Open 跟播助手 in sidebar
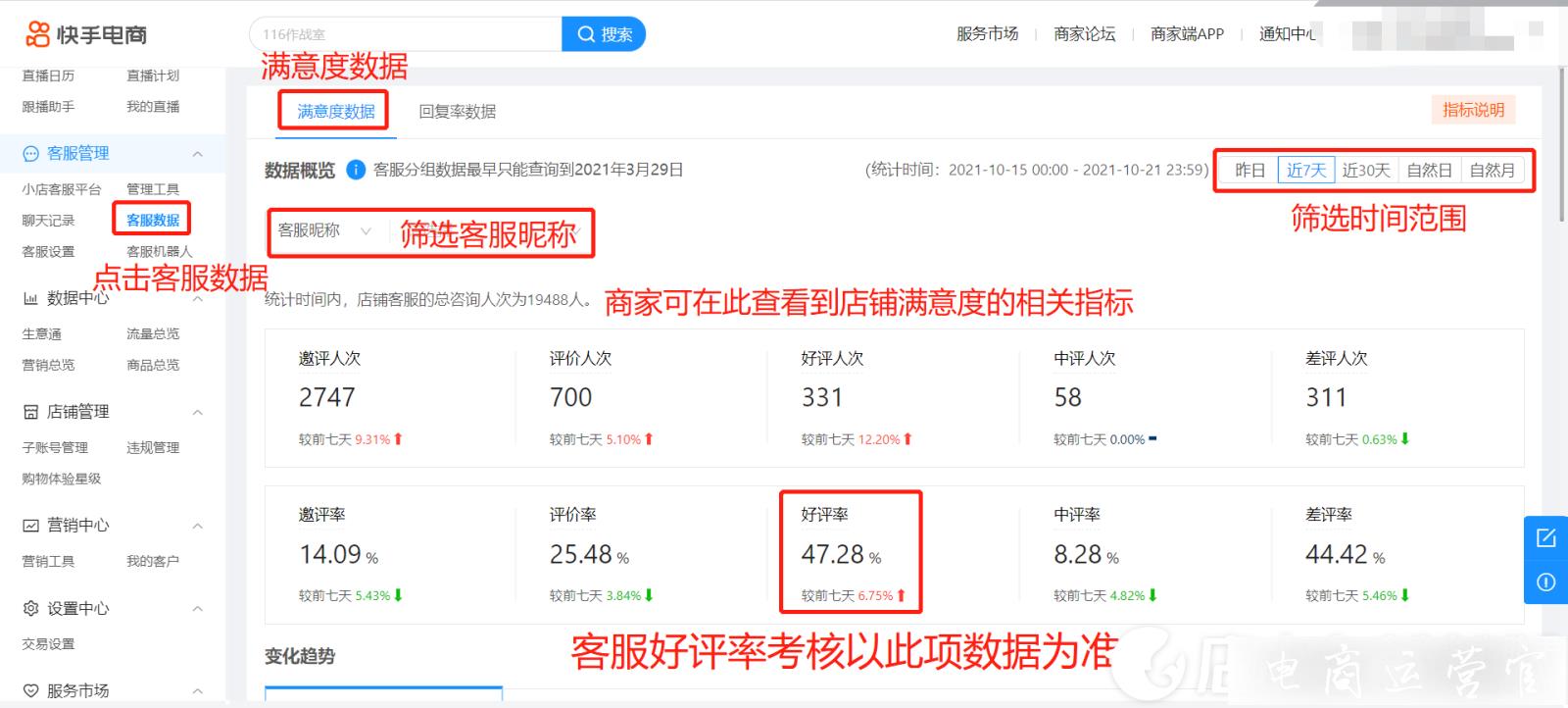This screenshot has height=708, width=1568. [48, 107]
